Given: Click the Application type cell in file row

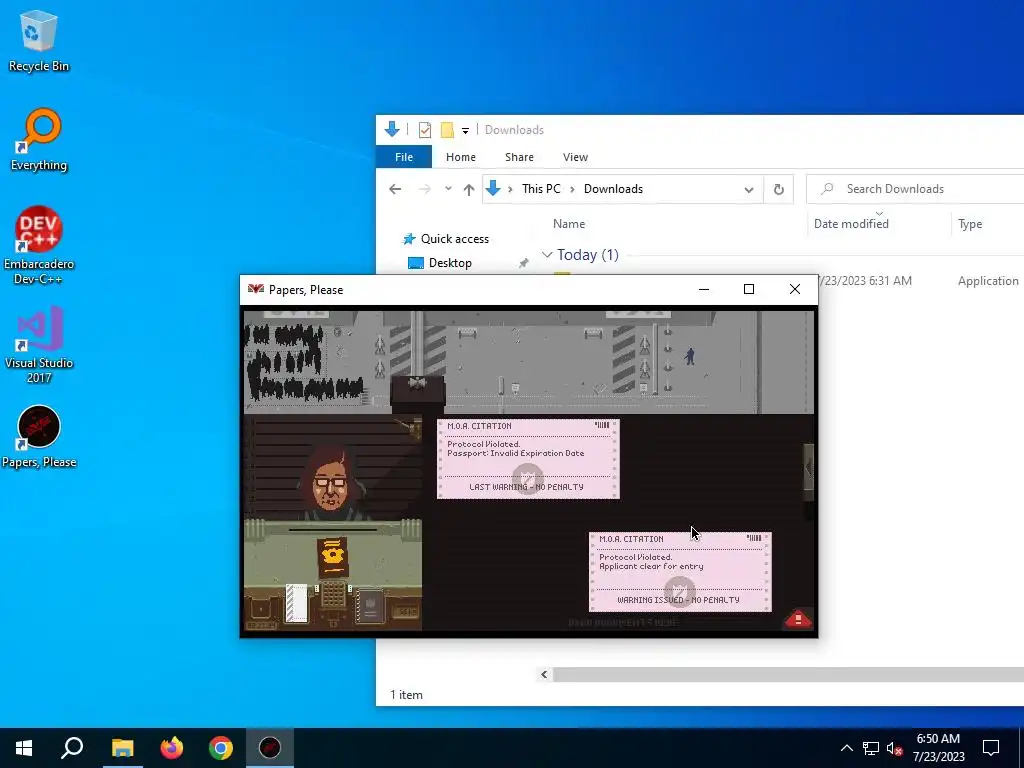Looking at the screenshot, I should click(987, 281).
